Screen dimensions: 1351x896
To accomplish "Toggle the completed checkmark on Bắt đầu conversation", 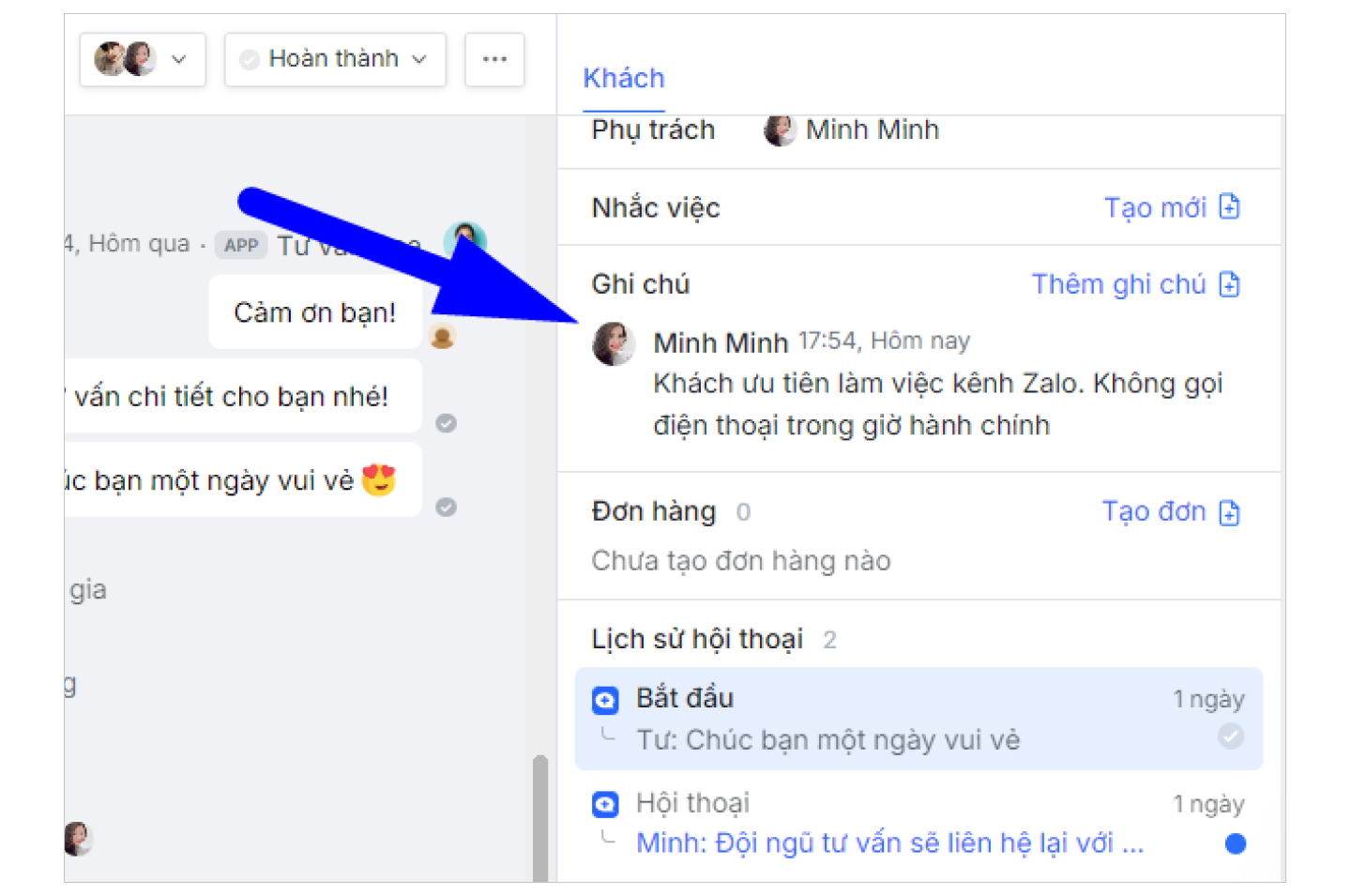I will click(x=1231, y=737).
